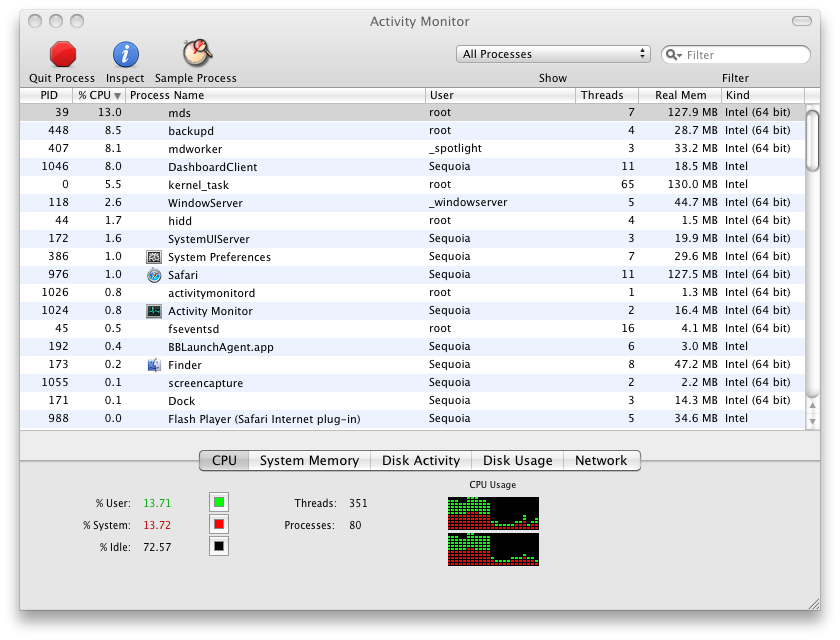Viewport: 840px width, 640px height.
Task: Select the System Preferences process name
Action: click(x=219, y=257)
